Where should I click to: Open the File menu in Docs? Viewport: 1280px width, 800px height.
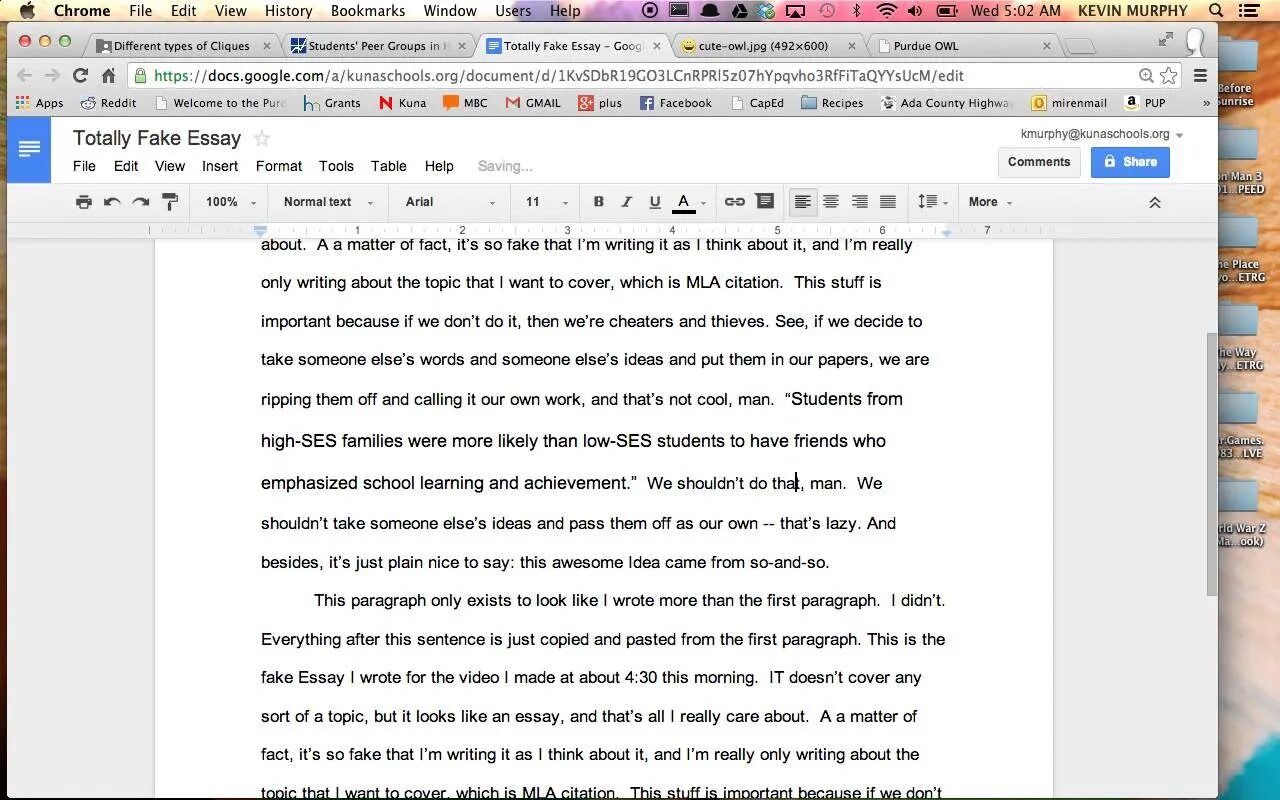click(x=84, y=166)
